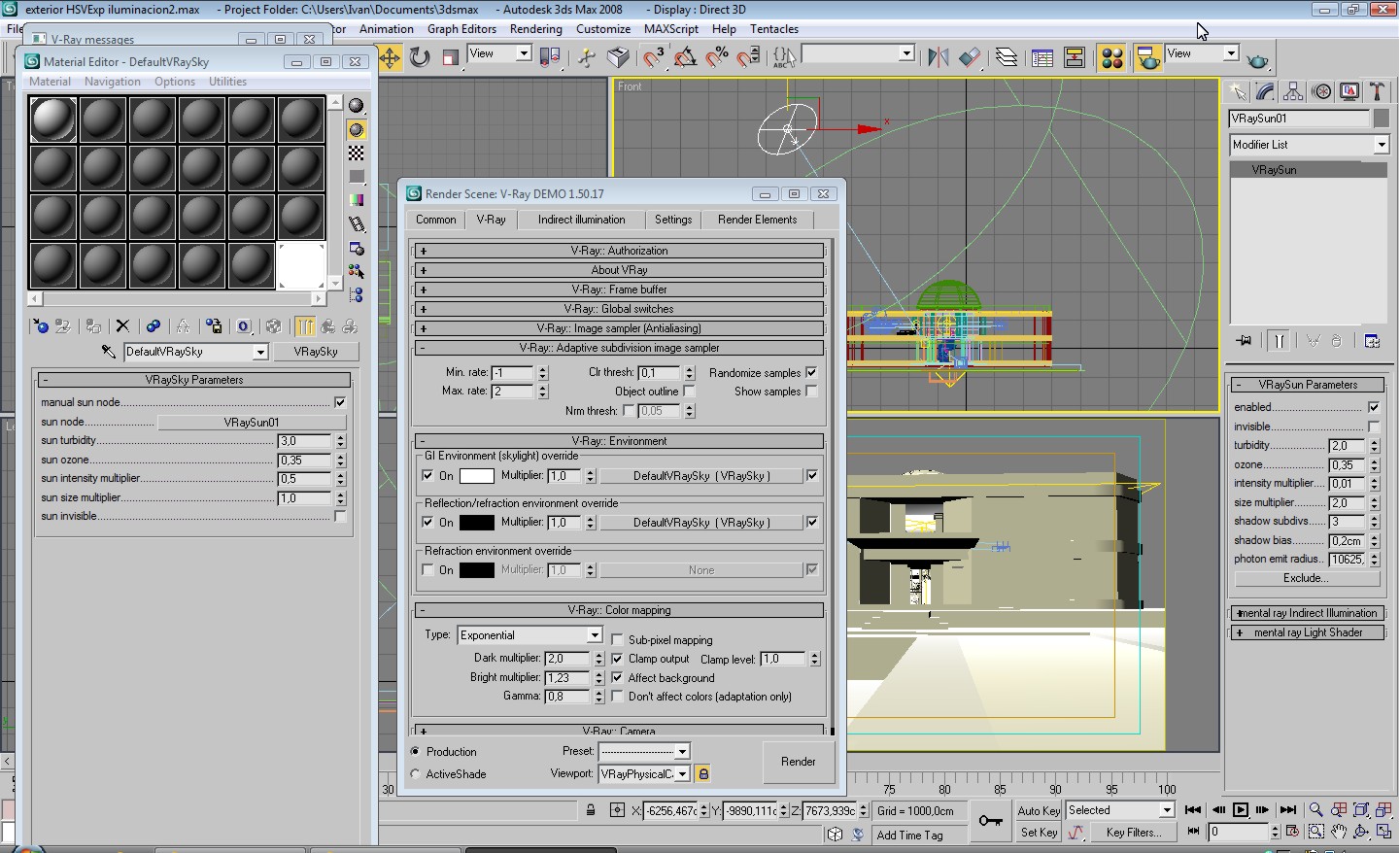This screenshot has width=1400, height=853.
Task: Enable Sub-pixel mapping checkbox
Action: 617,640
